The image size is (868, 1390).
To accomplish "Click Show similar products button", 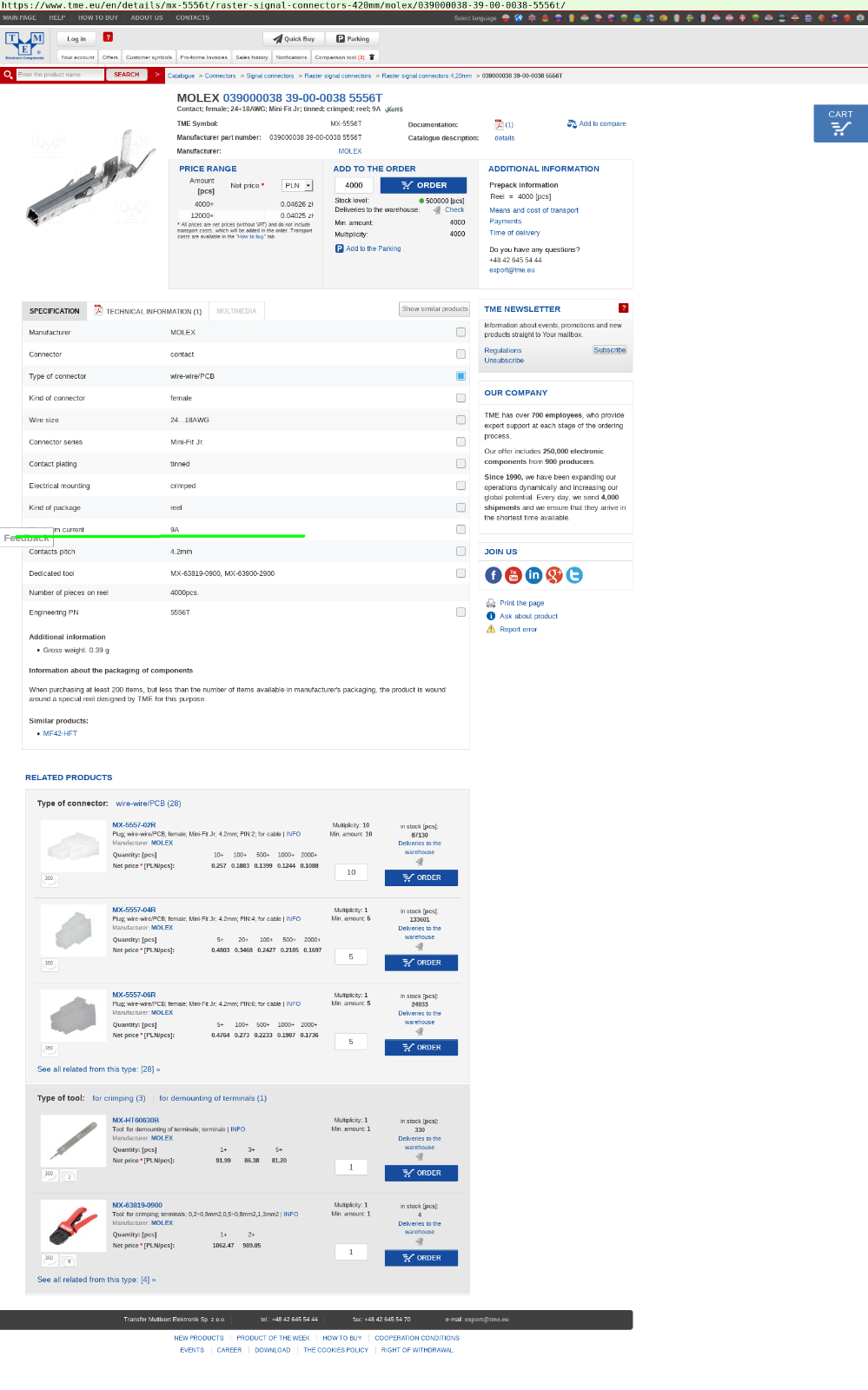I will [434, 309].
